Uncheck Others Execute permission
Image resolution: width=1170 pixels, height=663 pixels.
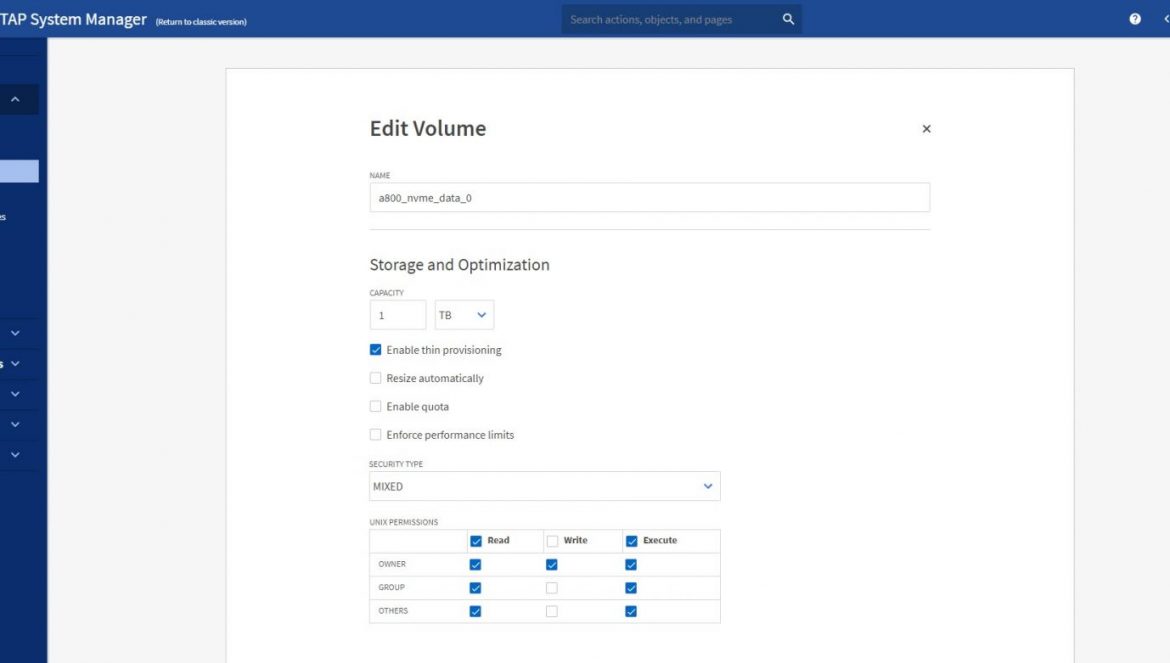tap(631, 612)
